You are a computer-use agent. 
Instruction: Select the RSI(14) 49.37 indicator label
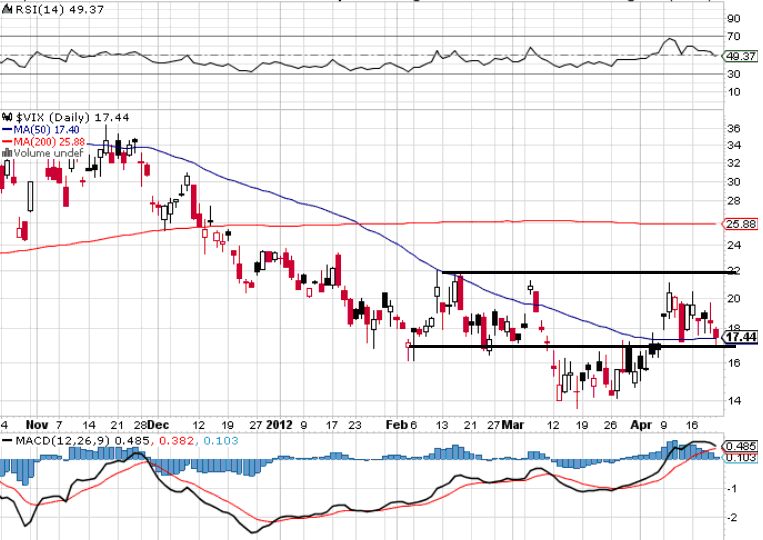point(59,9)
